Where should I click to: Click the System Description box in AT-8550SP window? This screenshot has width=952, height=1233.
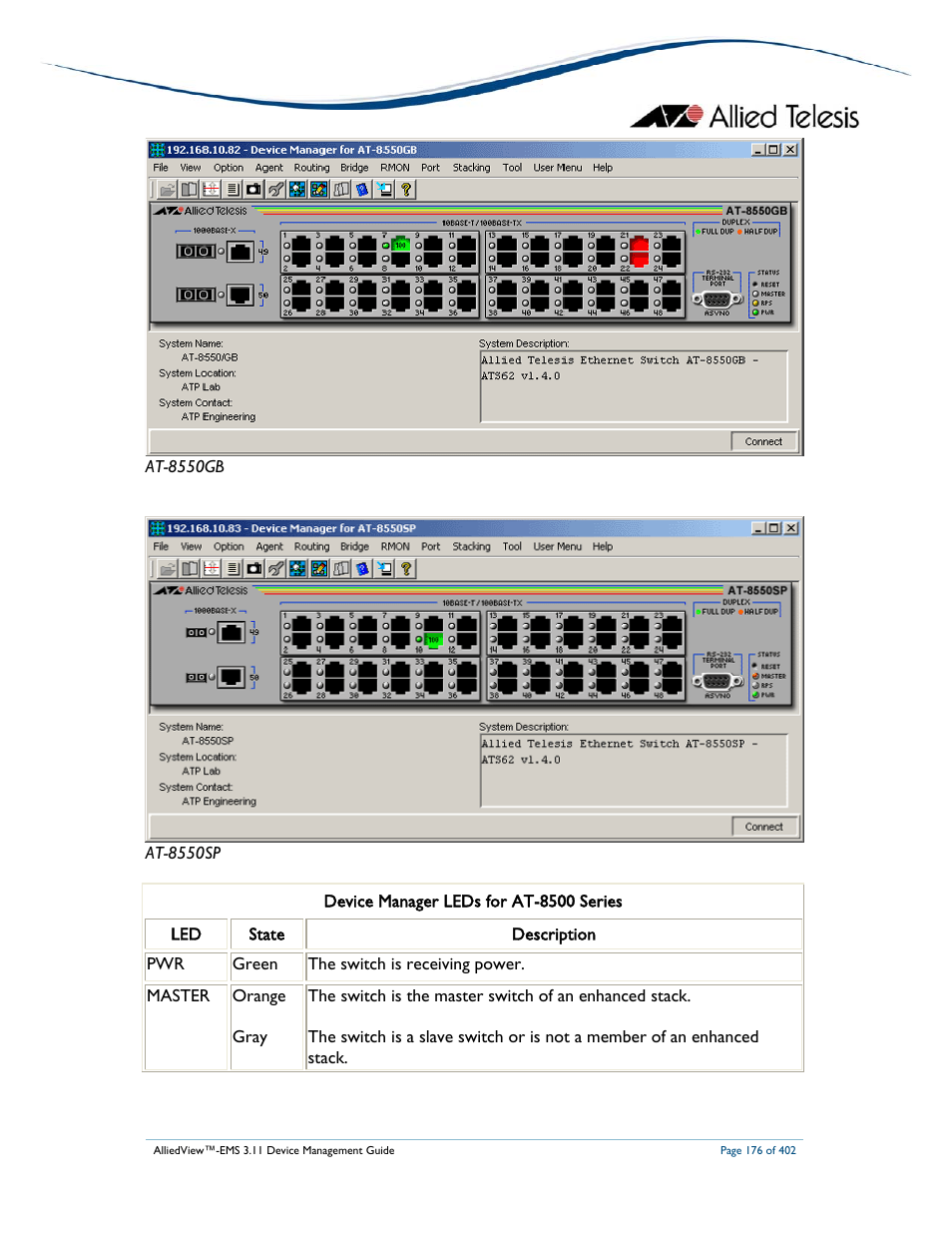634,770
